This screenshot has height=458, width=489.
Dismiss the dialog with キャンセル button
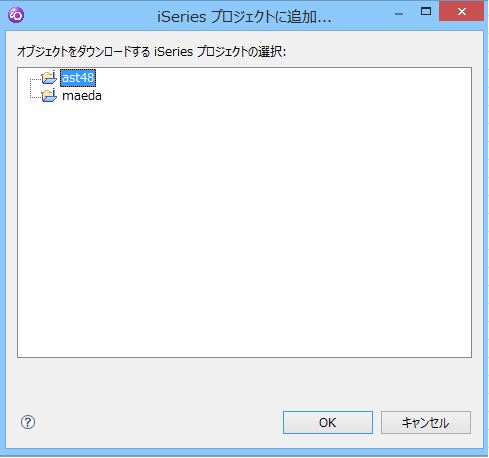(x=426, y=422)
